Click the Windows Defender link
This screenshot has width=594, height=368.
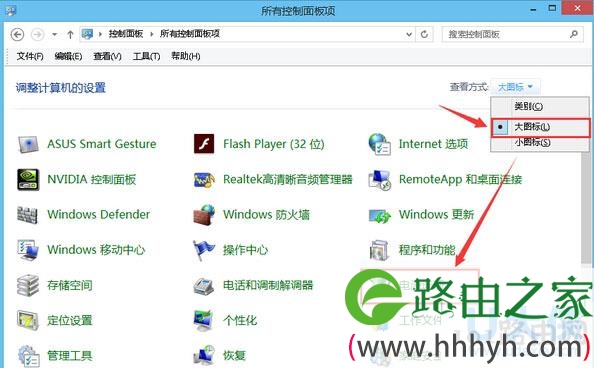coord(98,215)
